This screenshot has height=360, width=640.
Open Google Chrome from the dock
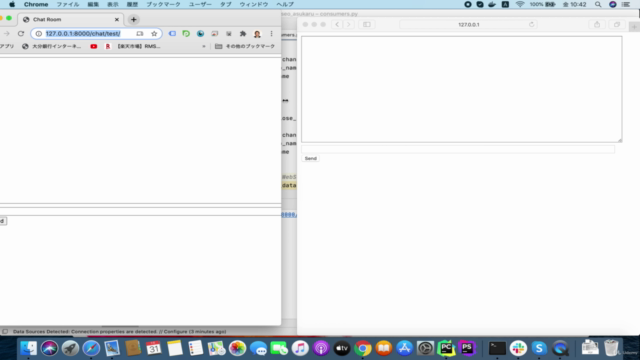click(362, 348)
